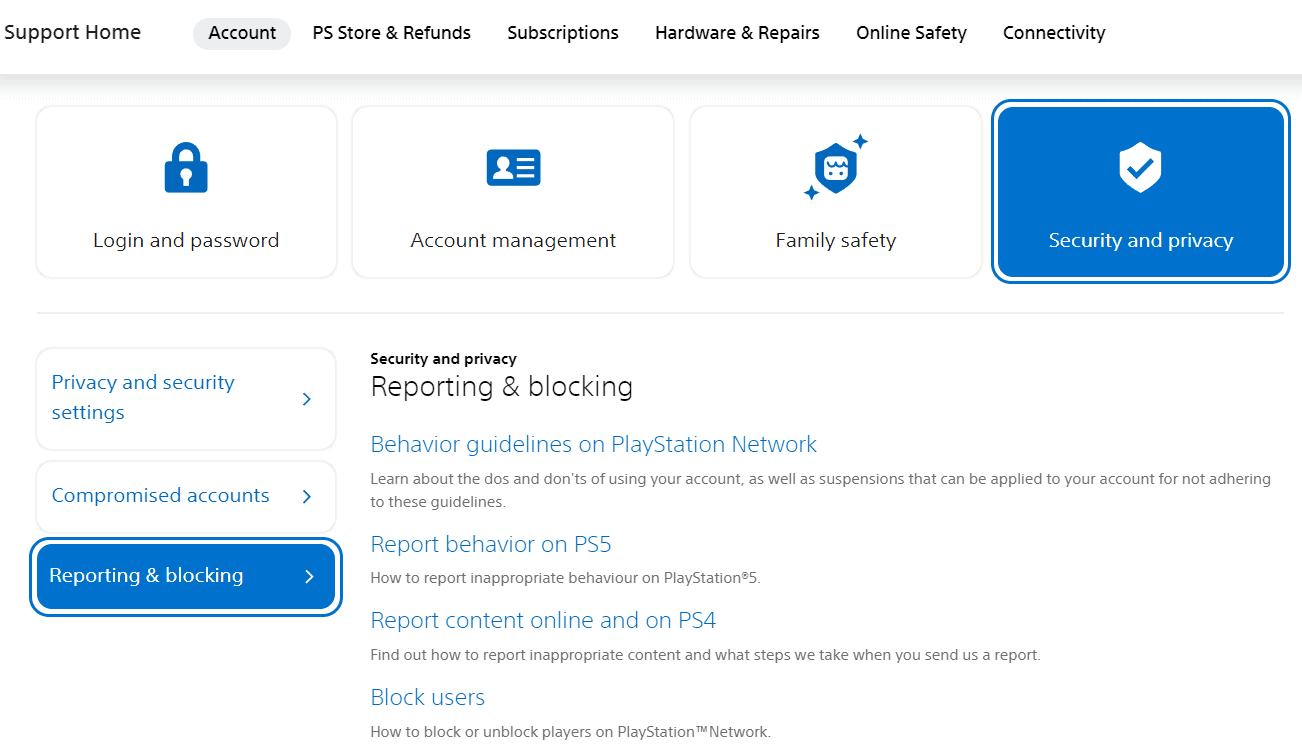The image size is (1302, 755).
Task: Switch to the Hardware & Repairs tab
Action: point(737,32)
